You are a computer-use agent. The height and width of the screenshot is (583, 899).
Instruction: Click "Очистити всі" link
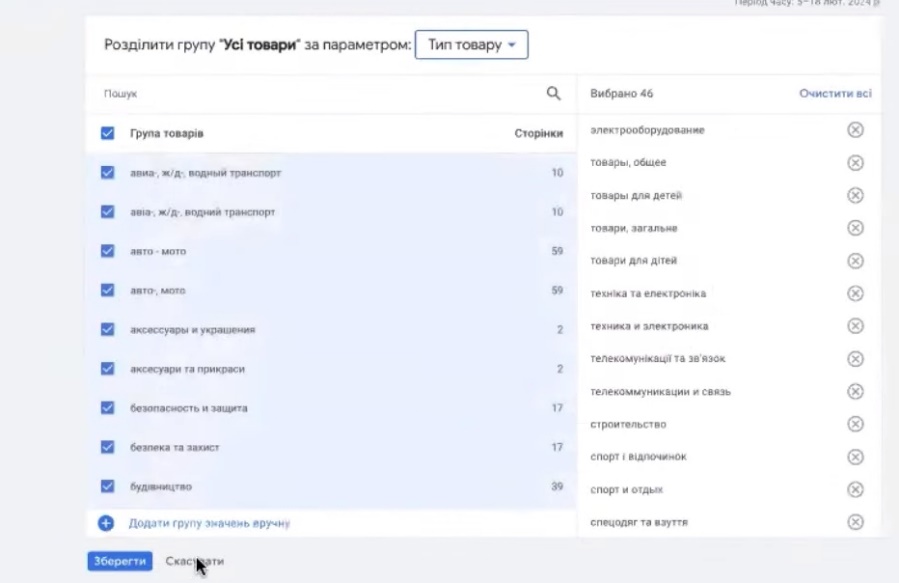(835, 94)
